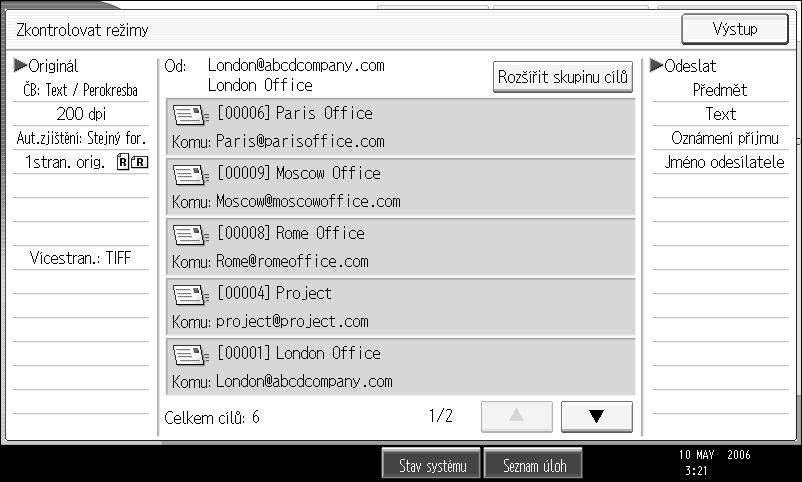Click the Odeslat section arrow marker
Screen dimensions: 802x482
[x=656, y=65]
